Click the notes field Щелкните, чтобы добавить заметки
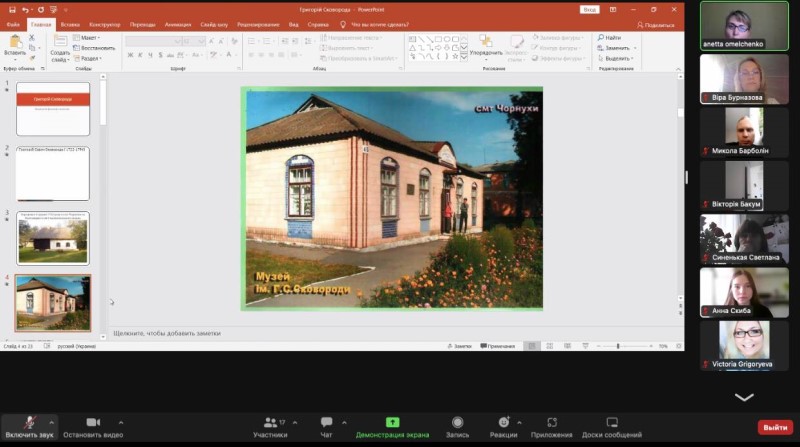The image size is (800, 447). (x=167, y=333)
